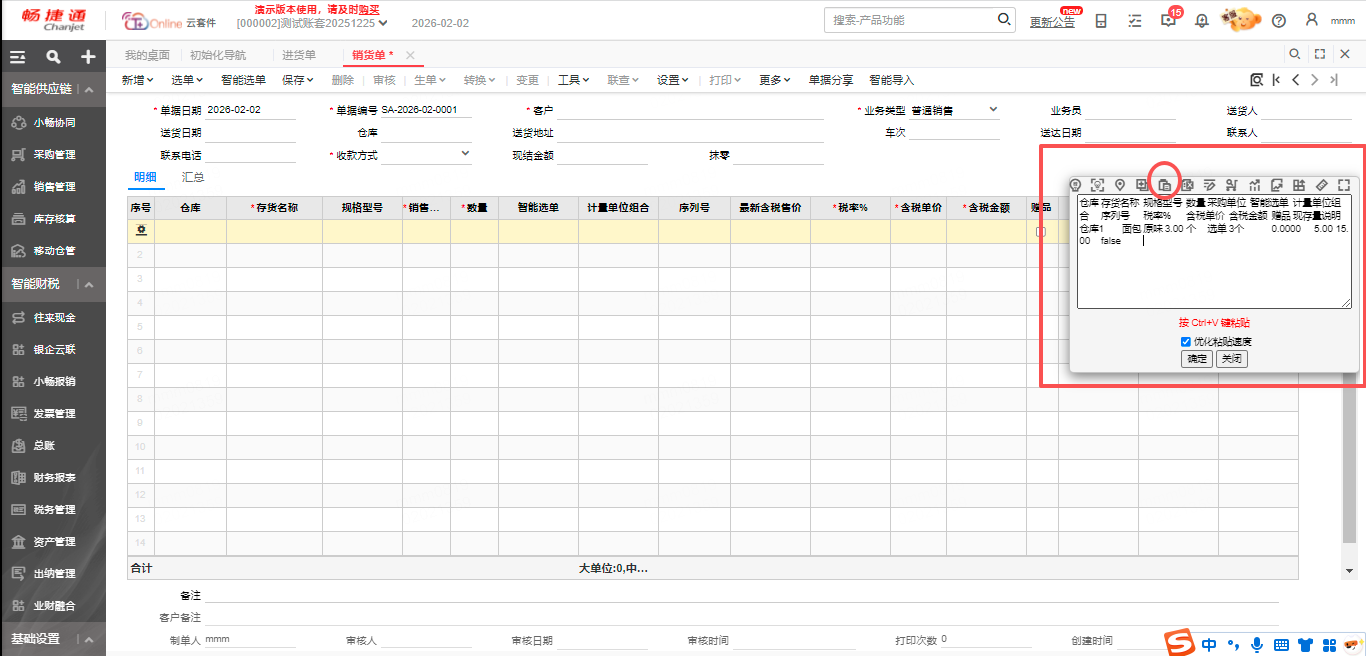Toggle the 赠品 checkbox in first row
Viewport: 1366px width, 656px height.
pyautogui.click(x=1040, y=232)
